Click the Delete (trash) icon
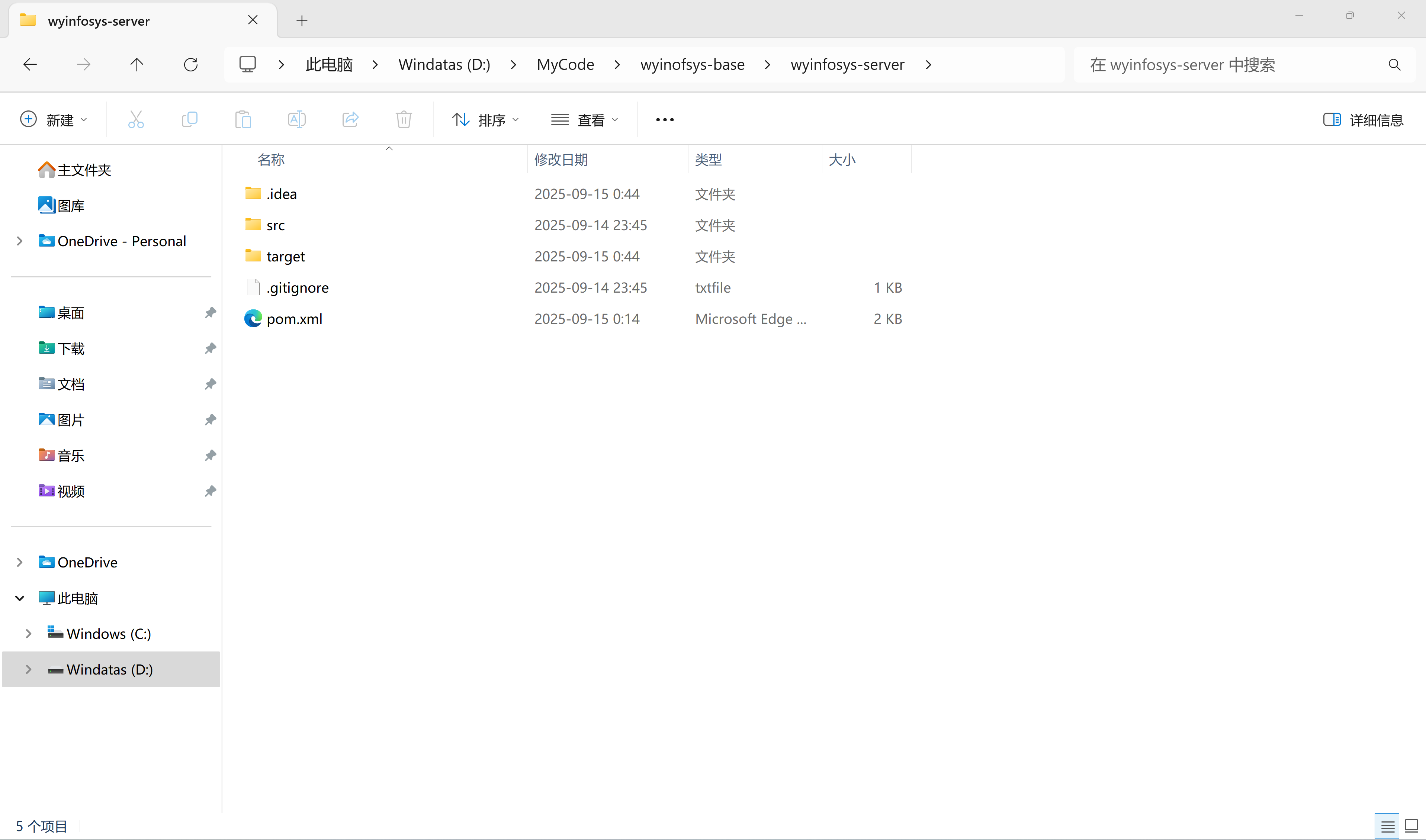The image size is (1426, 840). click(x=403, y=119)
